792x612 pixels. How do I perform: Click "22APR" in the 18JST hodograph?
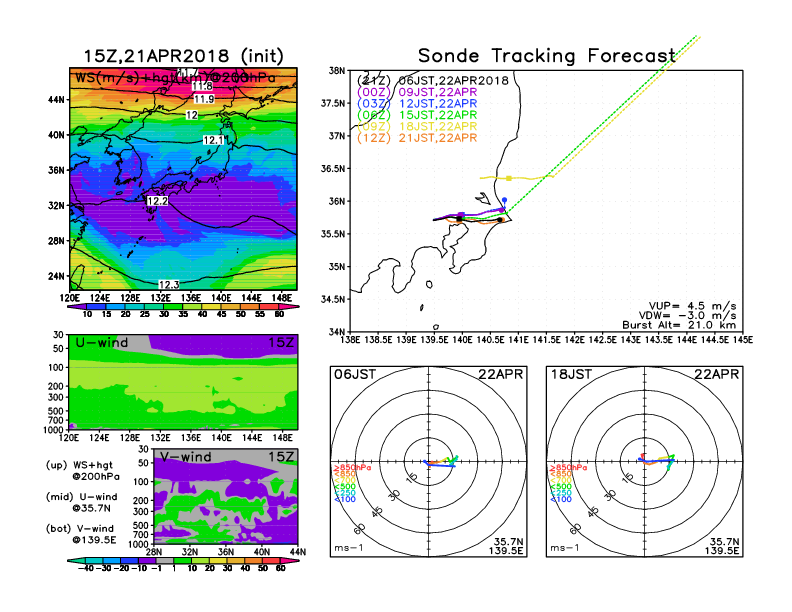pos(716,374)
